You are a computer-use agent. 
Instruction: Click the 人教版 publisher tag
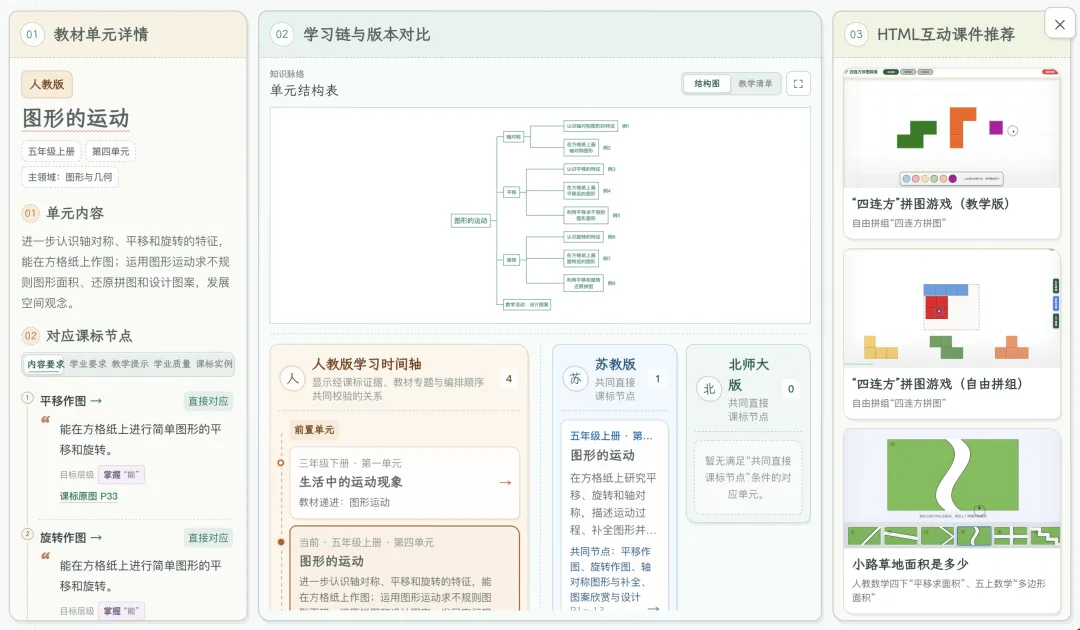47,84
